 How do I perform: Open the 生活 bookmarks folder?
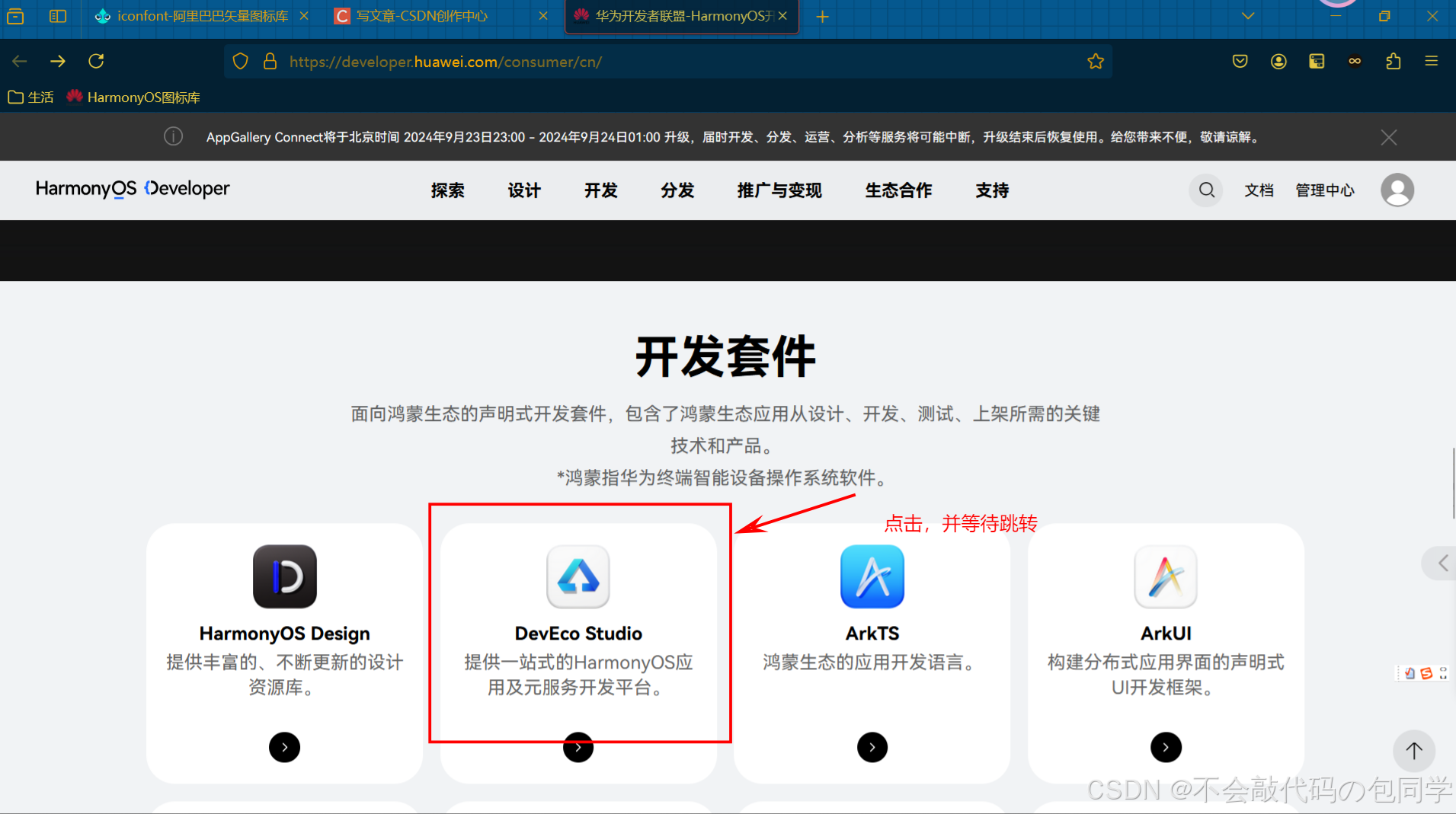[30, 97]
